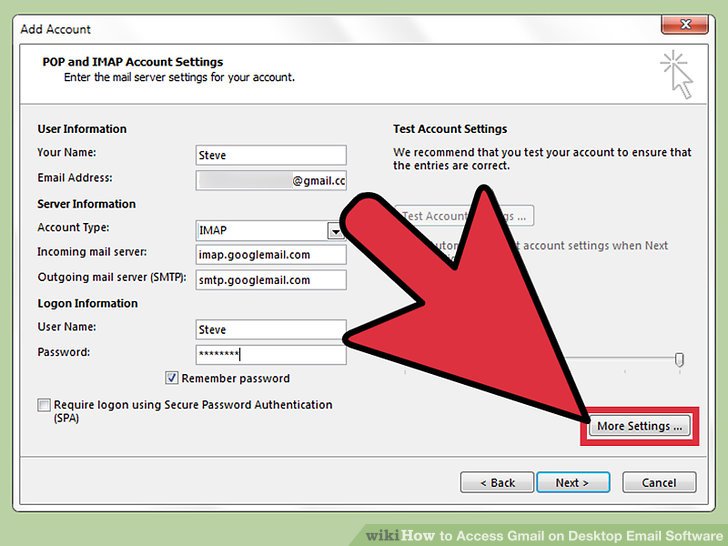Edit the Your Name field
Image resolution: width=728 pixels, height=546 pixels.
pos(271,155)
